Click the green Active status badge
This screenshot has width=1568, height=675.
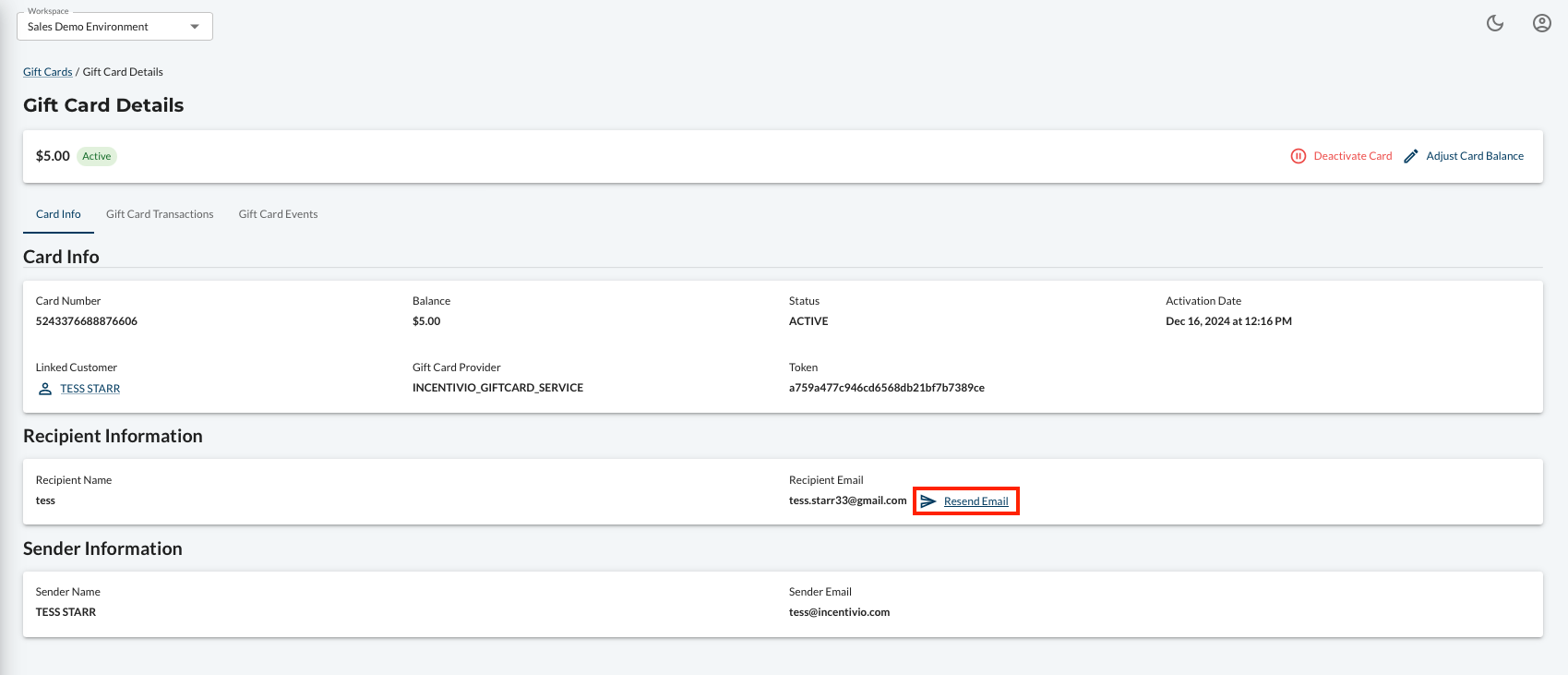[96, 156]
